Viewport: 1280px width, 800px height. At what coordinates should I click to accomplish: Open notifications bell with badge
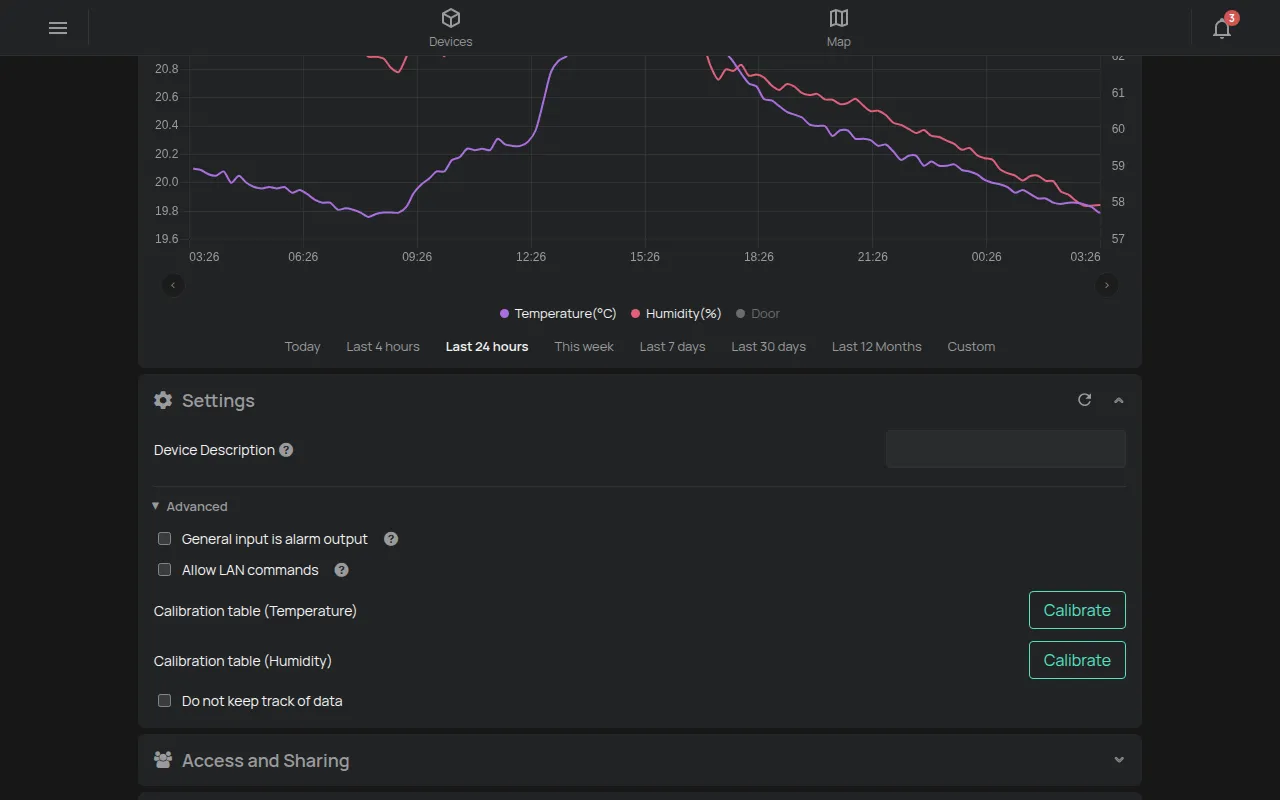(1223, 27)
